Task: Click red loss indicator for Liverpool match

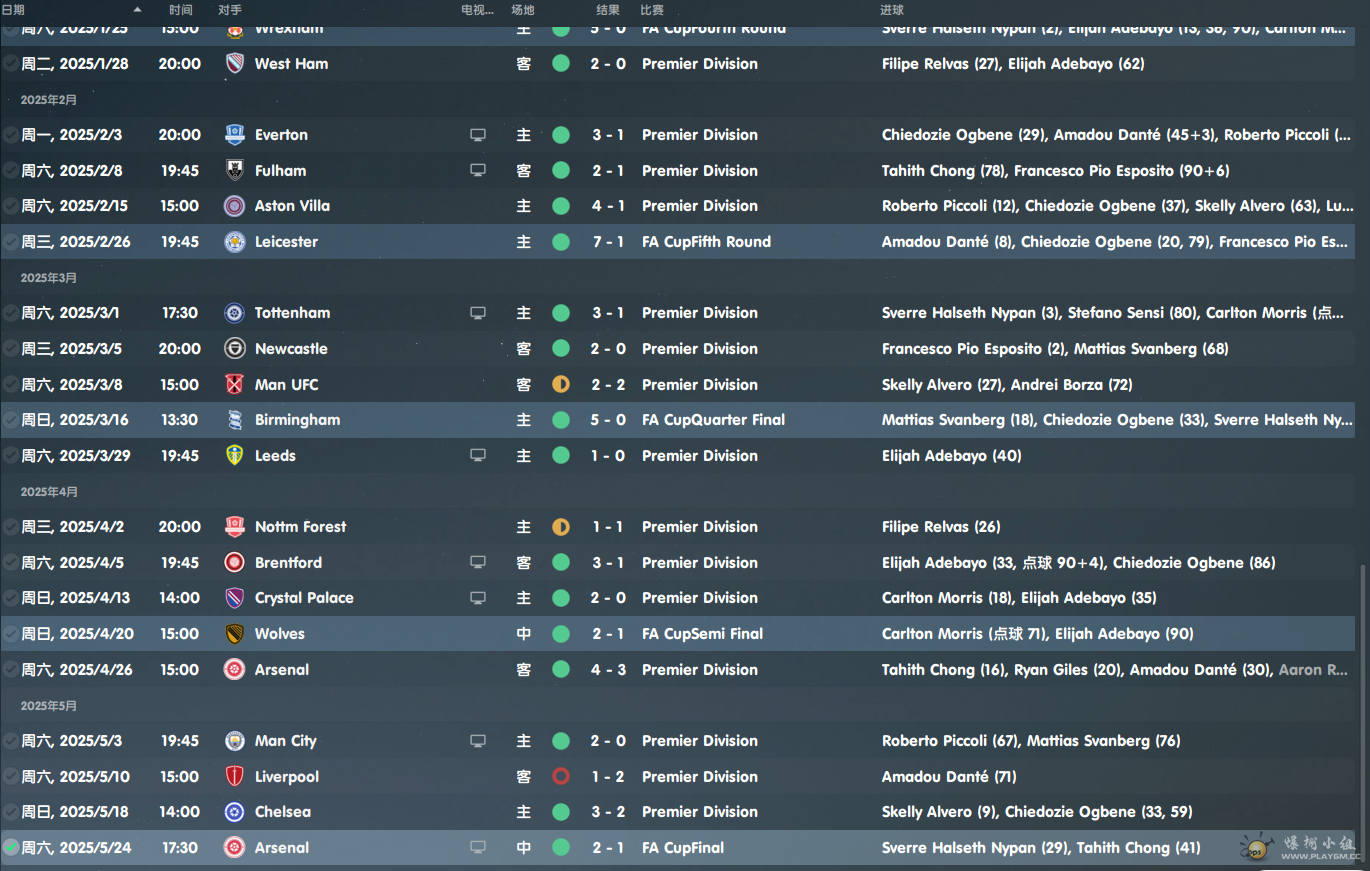Action: (561, 777)
